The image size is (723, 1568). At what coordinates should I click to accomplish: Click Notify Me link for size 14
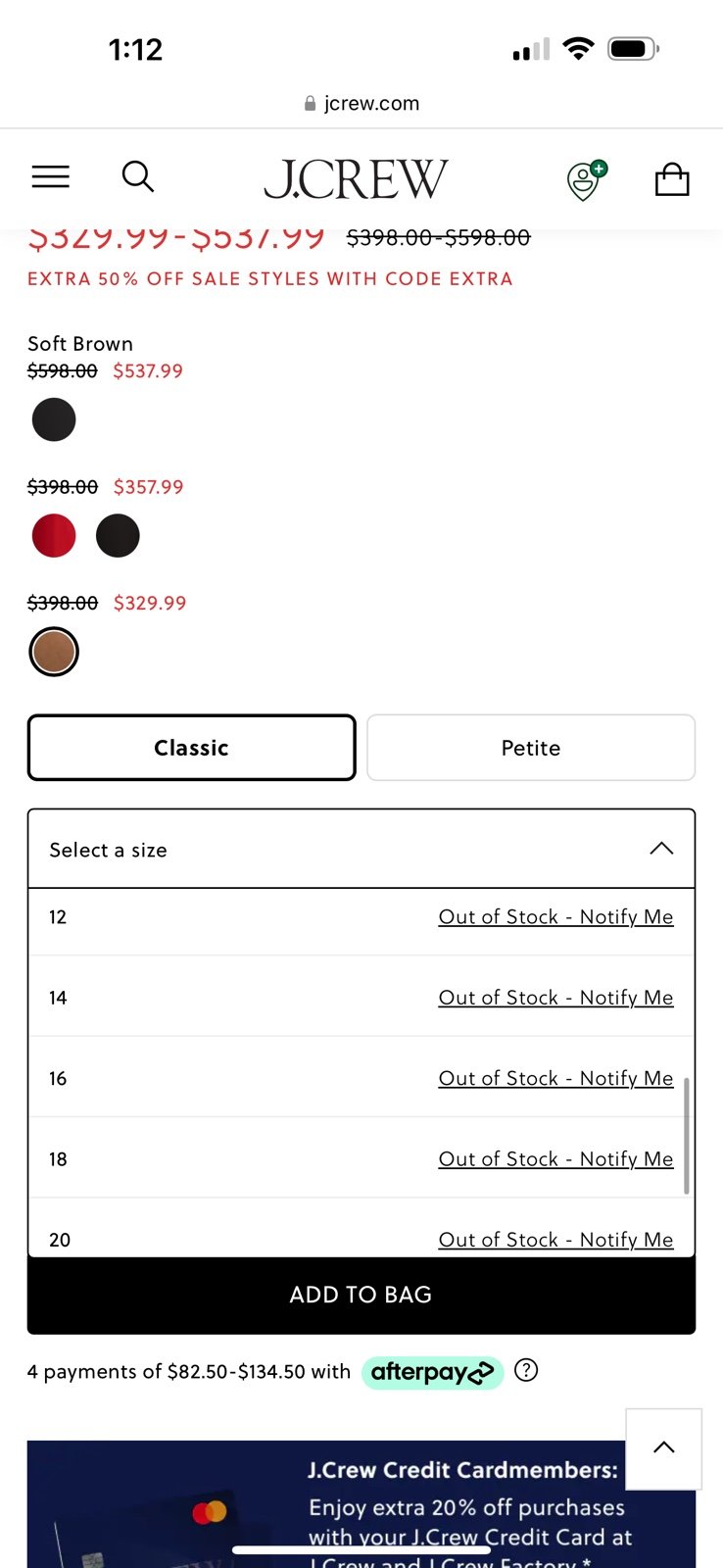555,998
